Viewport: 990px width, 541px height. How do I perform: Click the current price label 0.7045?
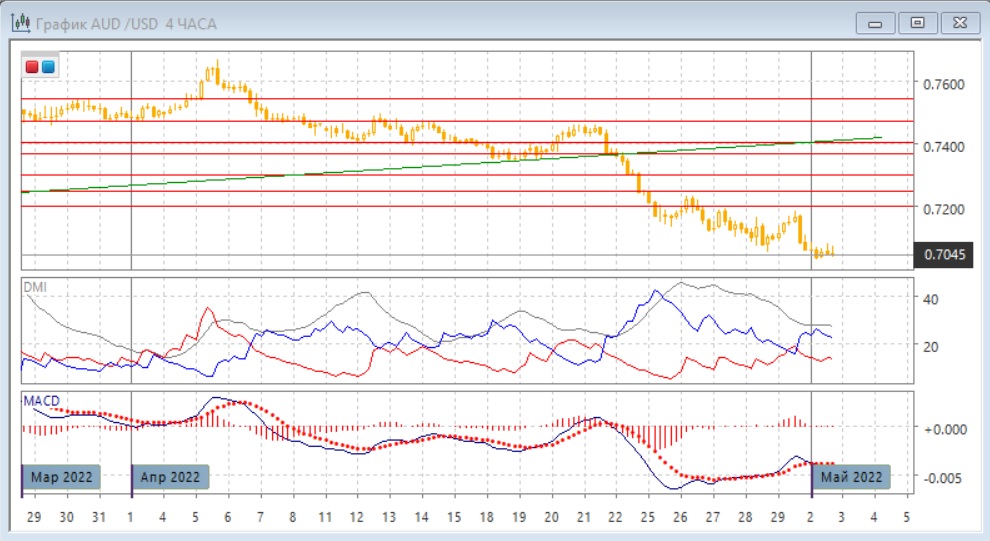click(944, 255)
